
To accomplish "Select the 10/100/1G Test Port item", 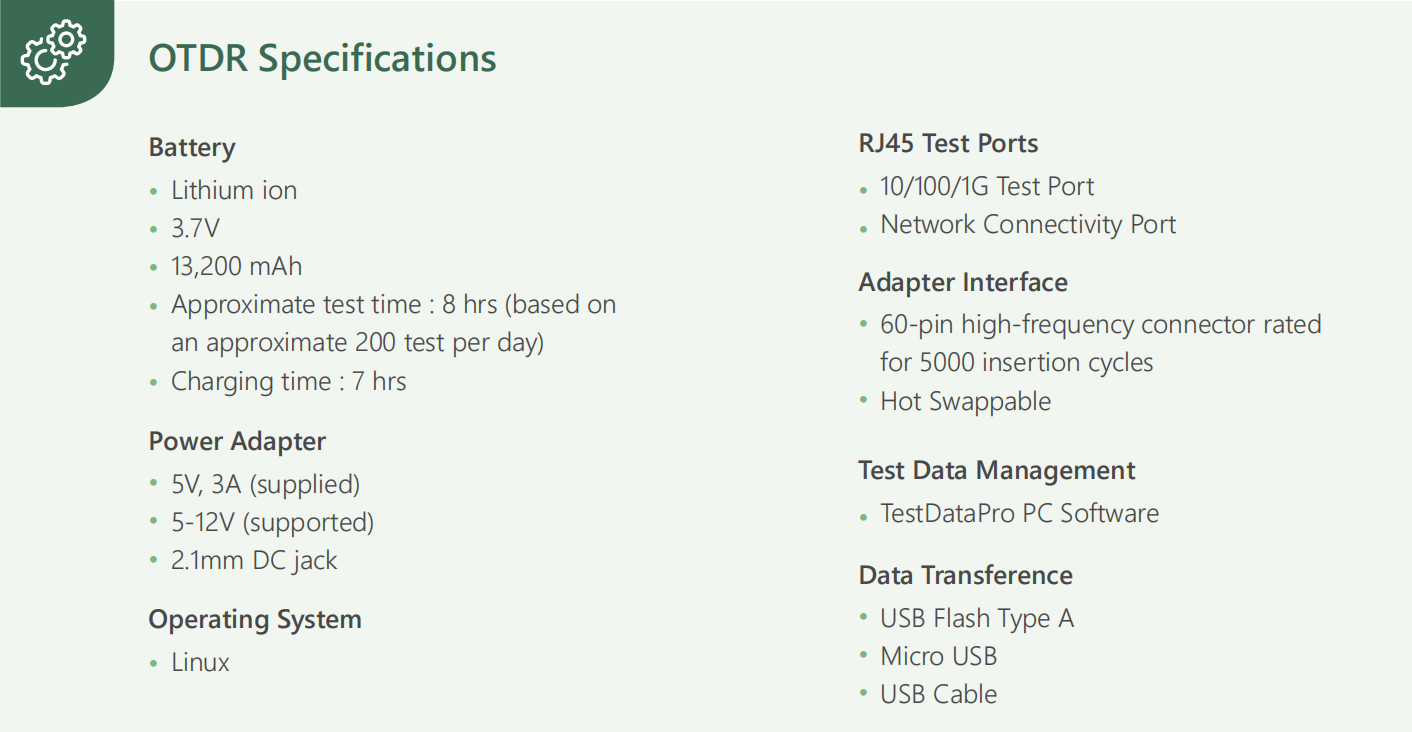I will tap(986, 186).
